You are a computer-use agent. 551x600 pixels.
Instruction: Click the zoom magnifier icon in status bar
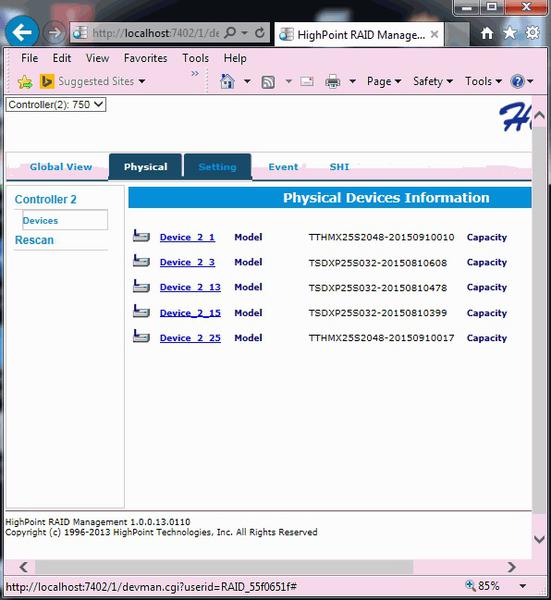pos(470,585)
